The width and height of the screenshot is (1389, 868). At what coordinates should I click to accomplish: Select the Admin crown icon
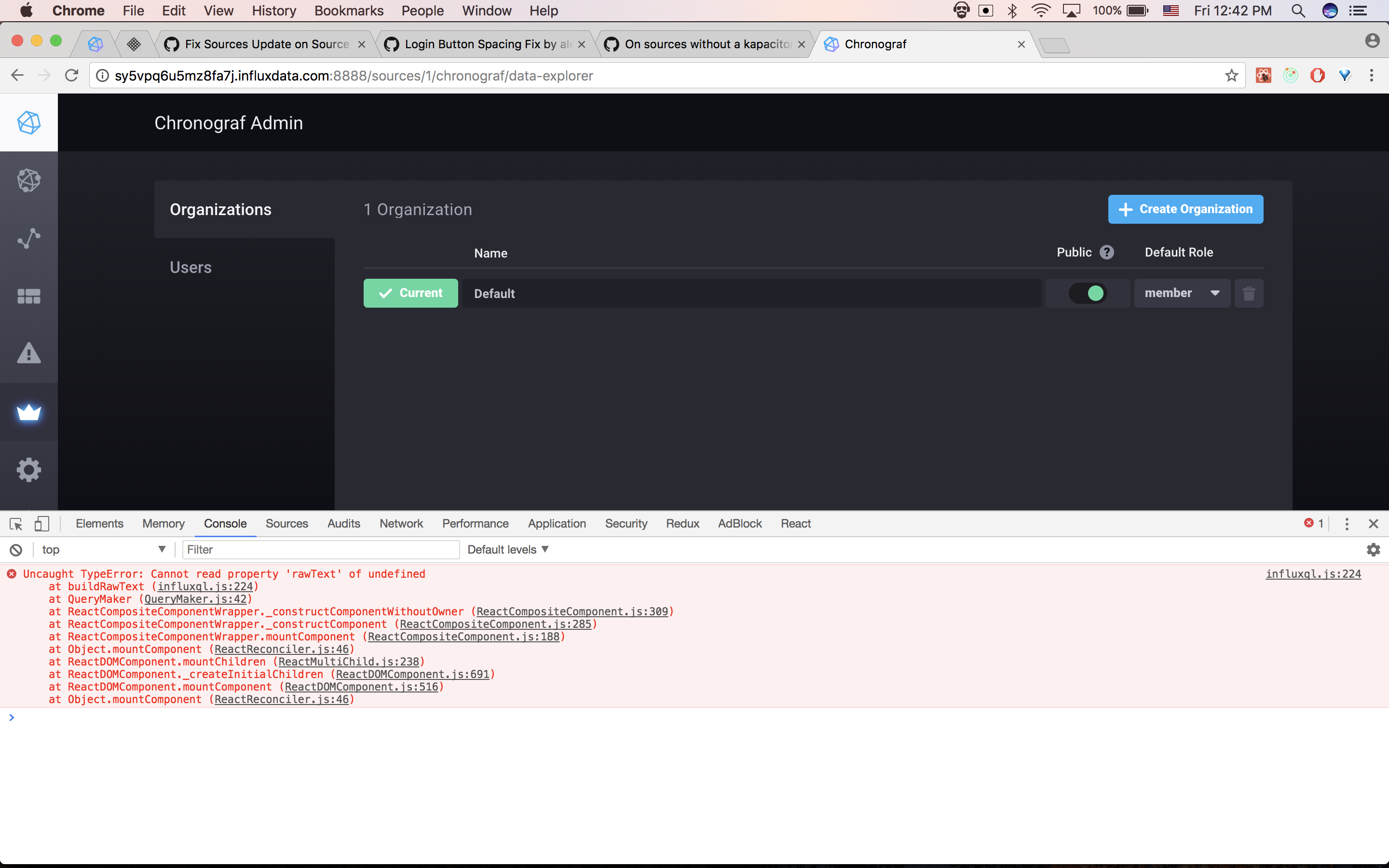pyautogui.click(x=29, y=413)
